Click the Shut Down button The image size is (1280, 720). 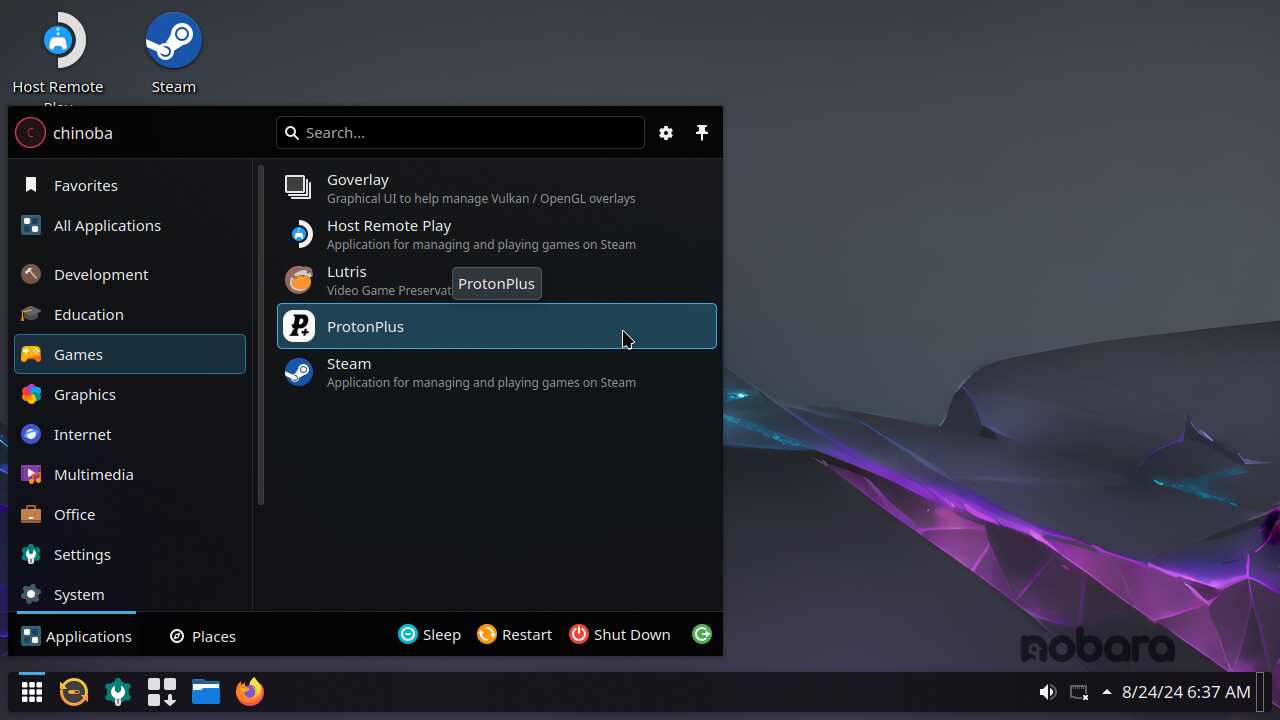(x=620, y=634)
